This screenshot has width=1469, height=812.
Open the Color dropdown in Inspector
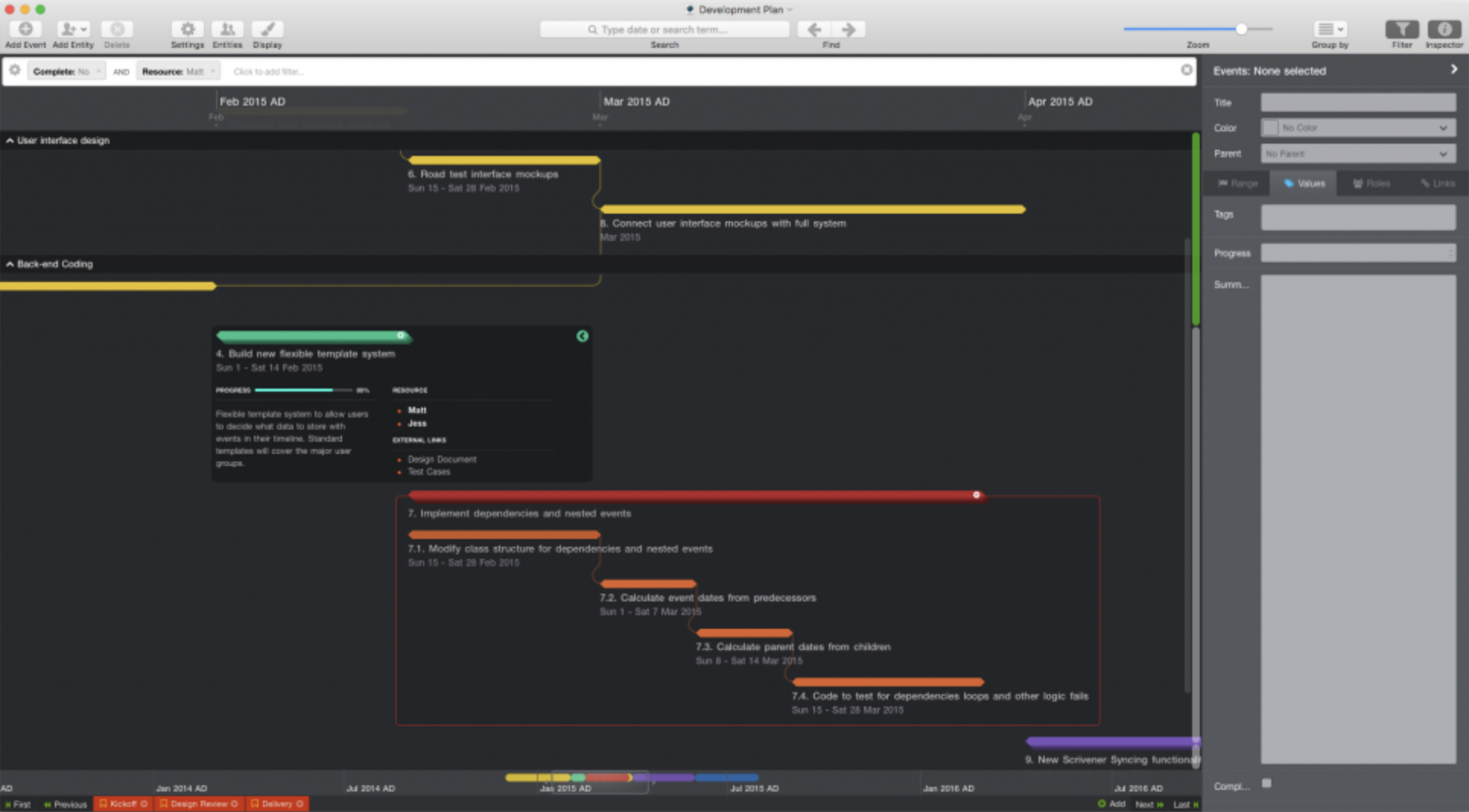[1358, 128]
